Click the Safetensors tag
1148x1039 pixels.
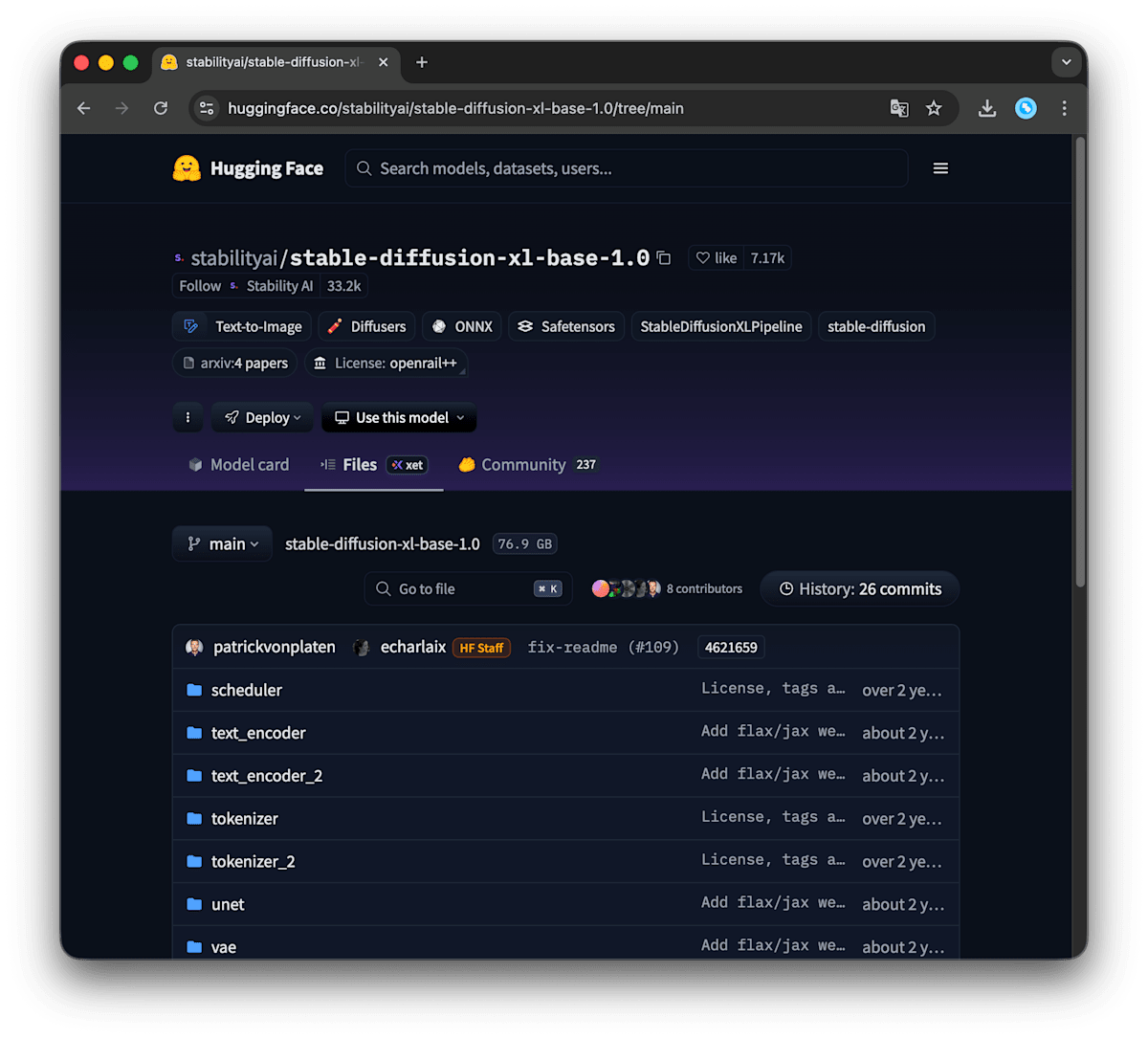point(566,326)
